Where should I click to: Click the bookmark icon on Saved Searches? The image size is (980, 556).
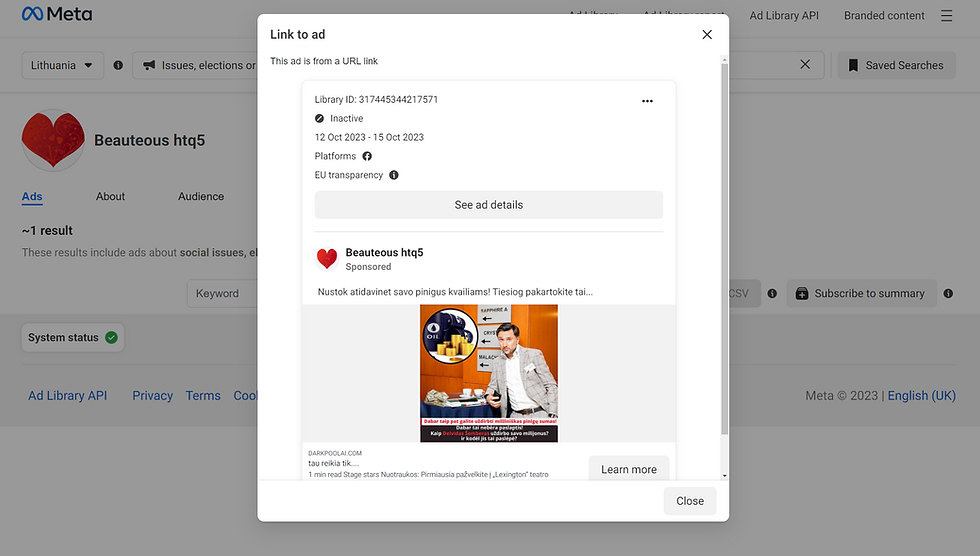click(853, 65)
